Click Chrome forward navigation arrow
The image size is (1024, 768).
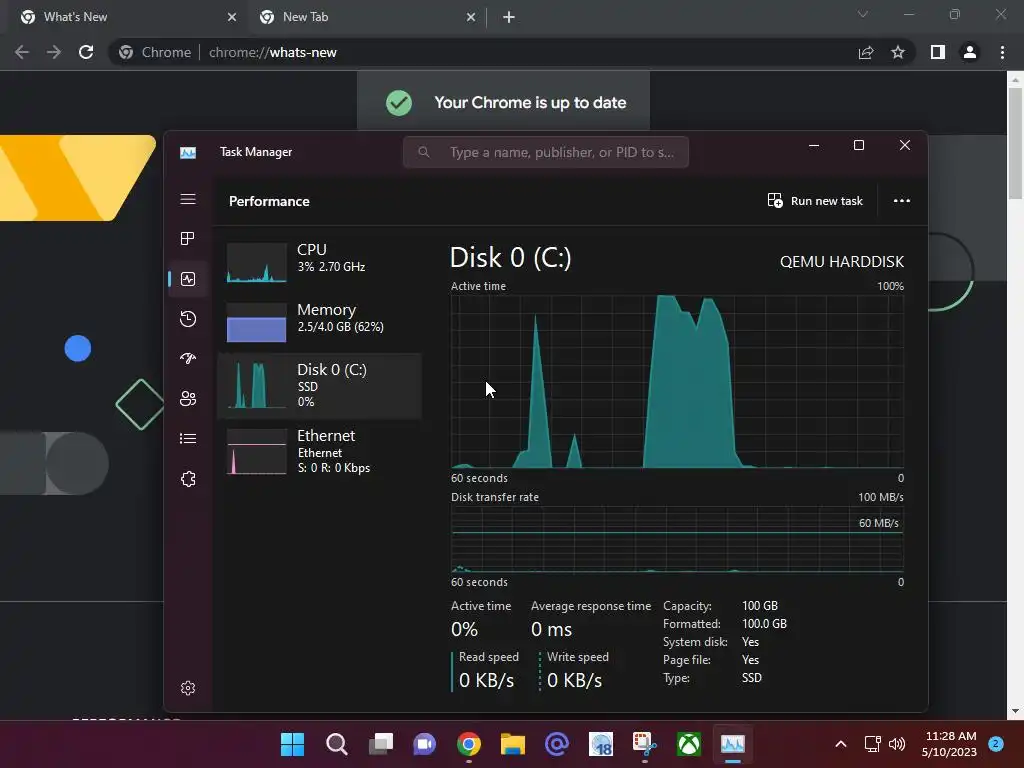(x=54, y=52)
